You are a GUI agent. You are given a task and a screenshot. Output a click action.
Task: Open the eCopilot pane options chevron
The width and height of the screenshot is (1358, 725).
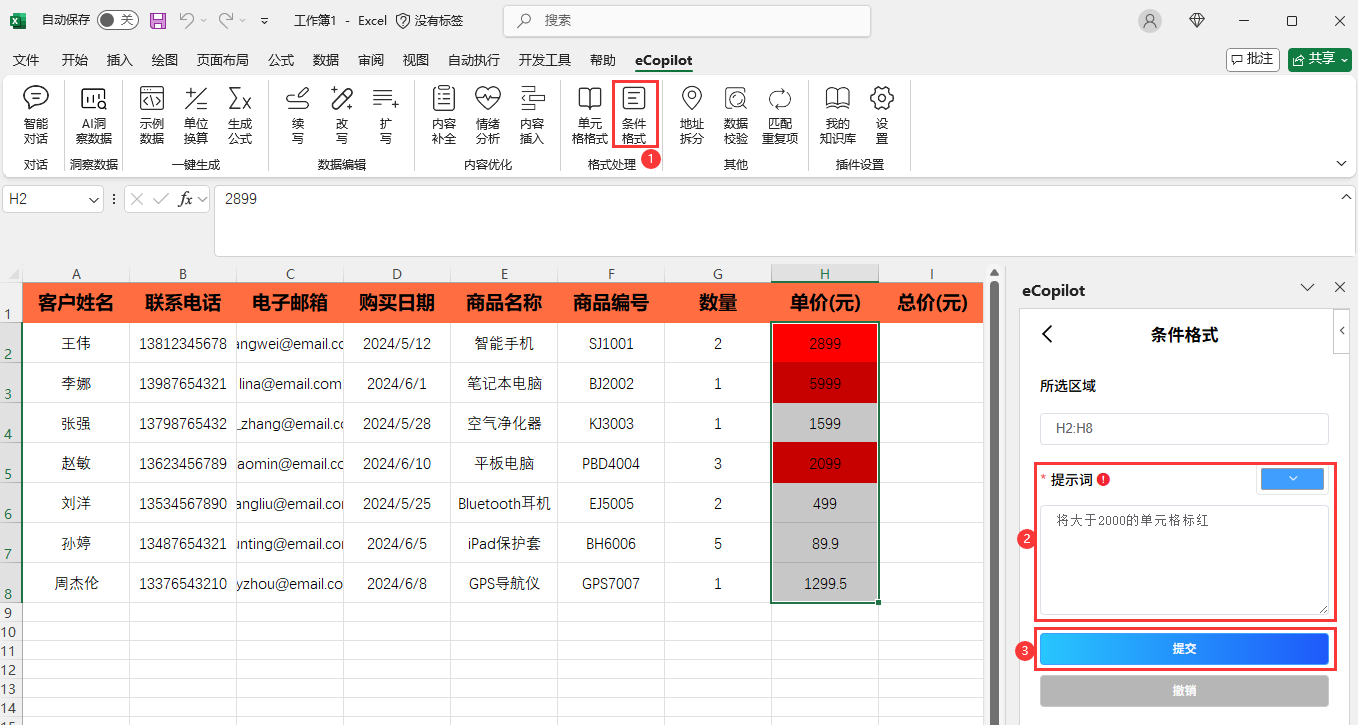tap(1307, 288)
